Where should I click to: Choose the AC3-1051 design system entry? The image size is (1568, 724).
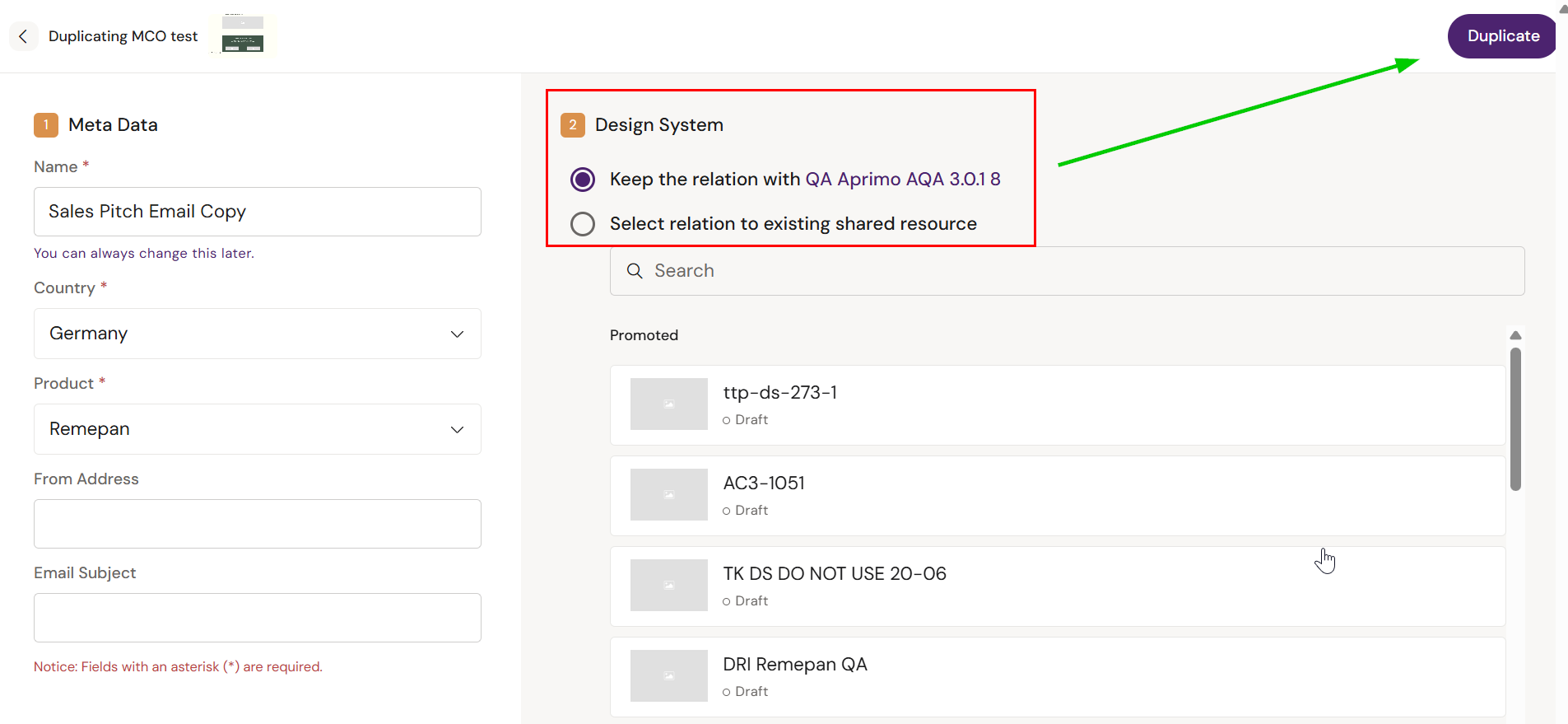pyautogui.click(x=1057, y=496)
